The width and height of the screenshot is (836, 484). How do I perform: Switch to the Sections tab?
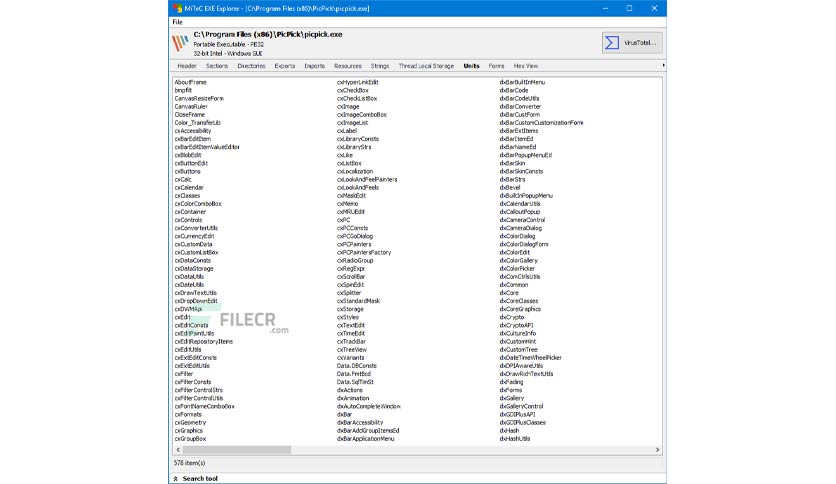pos(217,66)
